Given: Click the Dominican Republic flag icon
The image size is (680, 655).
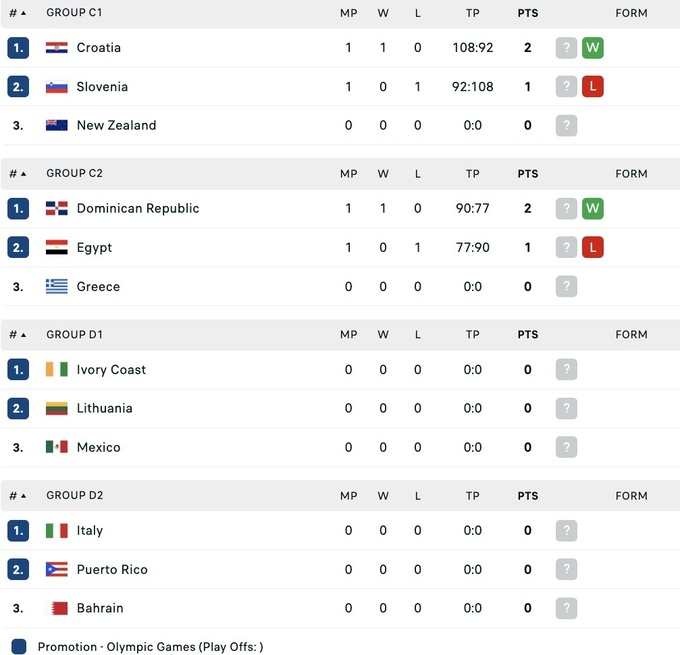Looking at the screenshot, I should pos(57,209).
